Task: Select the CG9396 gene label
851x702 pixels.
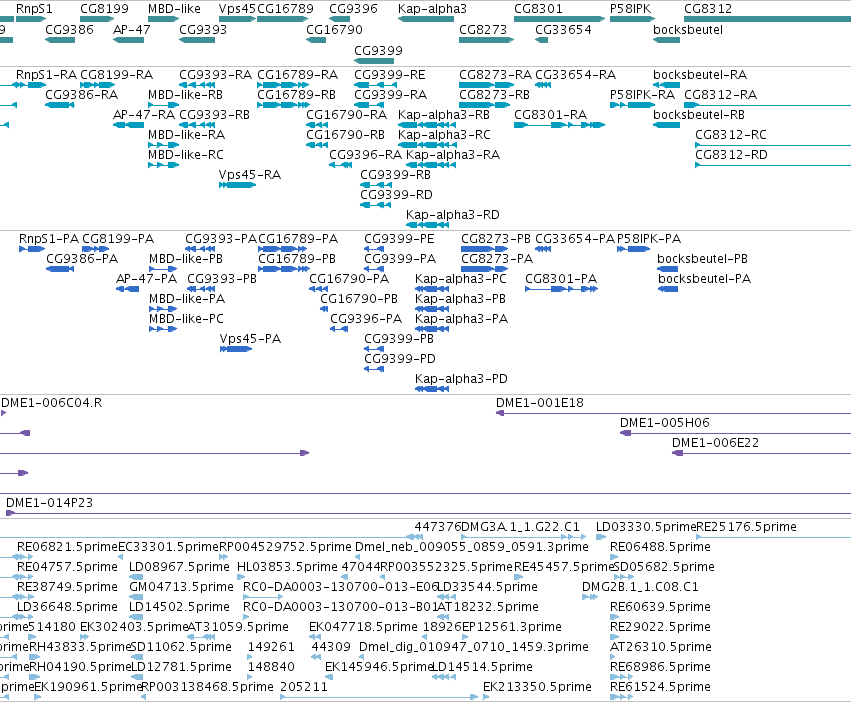Action: pyautogui.click(x=353, y=9)
